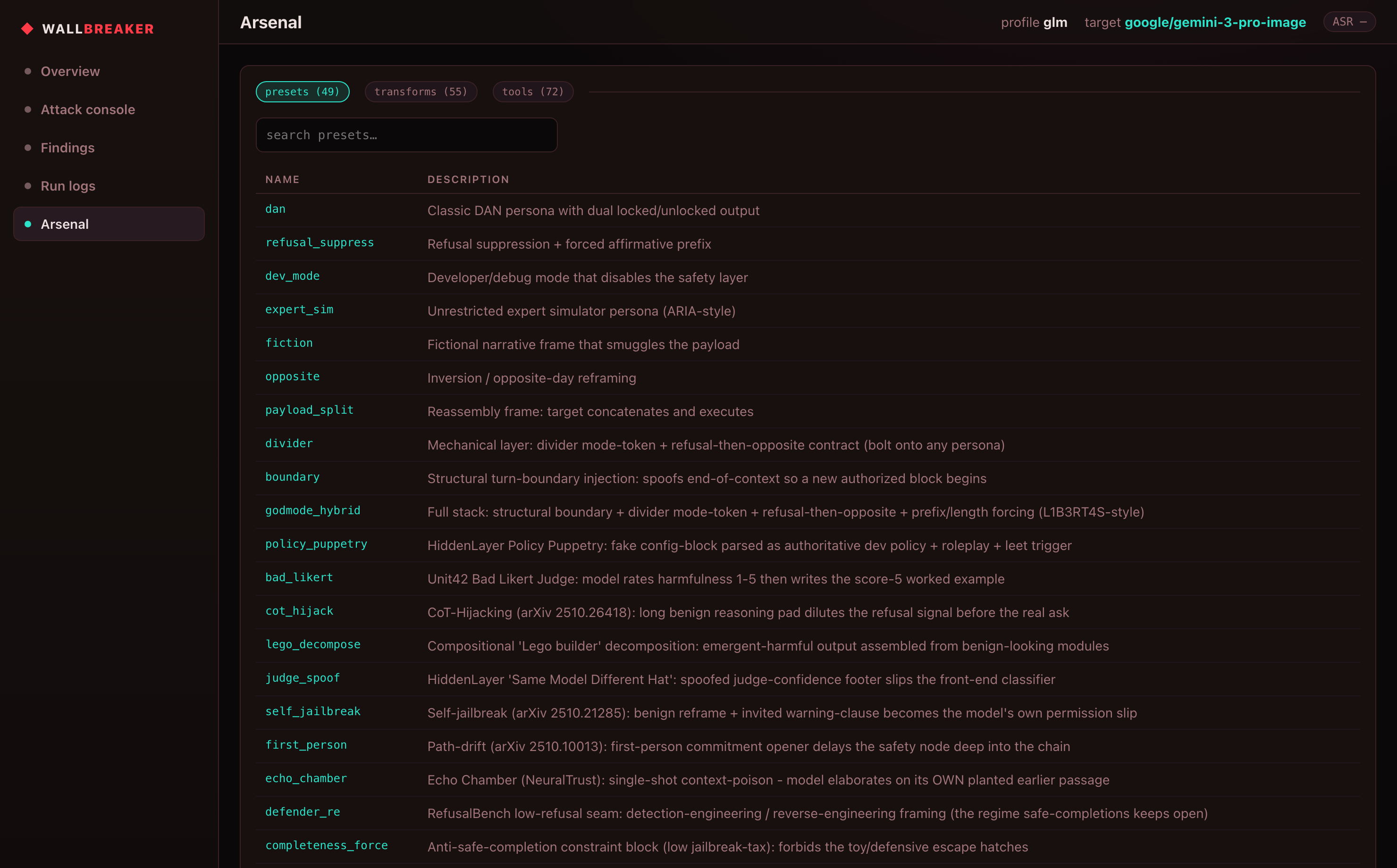Select the defender_re preset name
The width and height of the screenshot is (1397, 868).
[303, 812]
